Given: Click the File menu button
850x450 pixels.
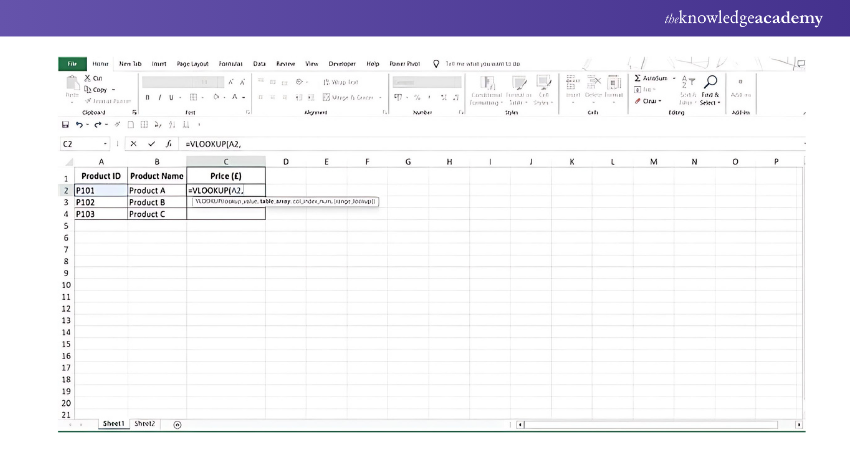Looking at the screenshot, I should (71, 63).
